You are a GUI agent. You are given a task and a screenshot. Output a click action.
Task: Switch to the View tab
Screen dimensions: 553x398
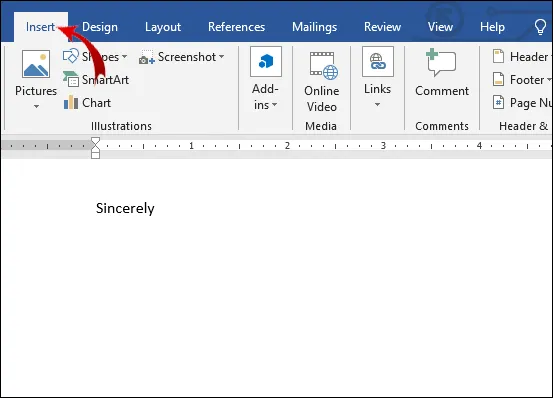440,27
